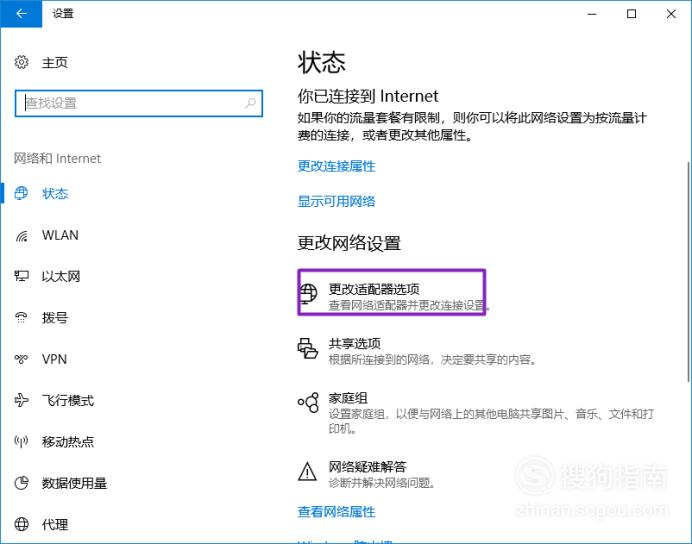Close the 设置 window
The image size is (692, 544).
click(x=671, y=14)
